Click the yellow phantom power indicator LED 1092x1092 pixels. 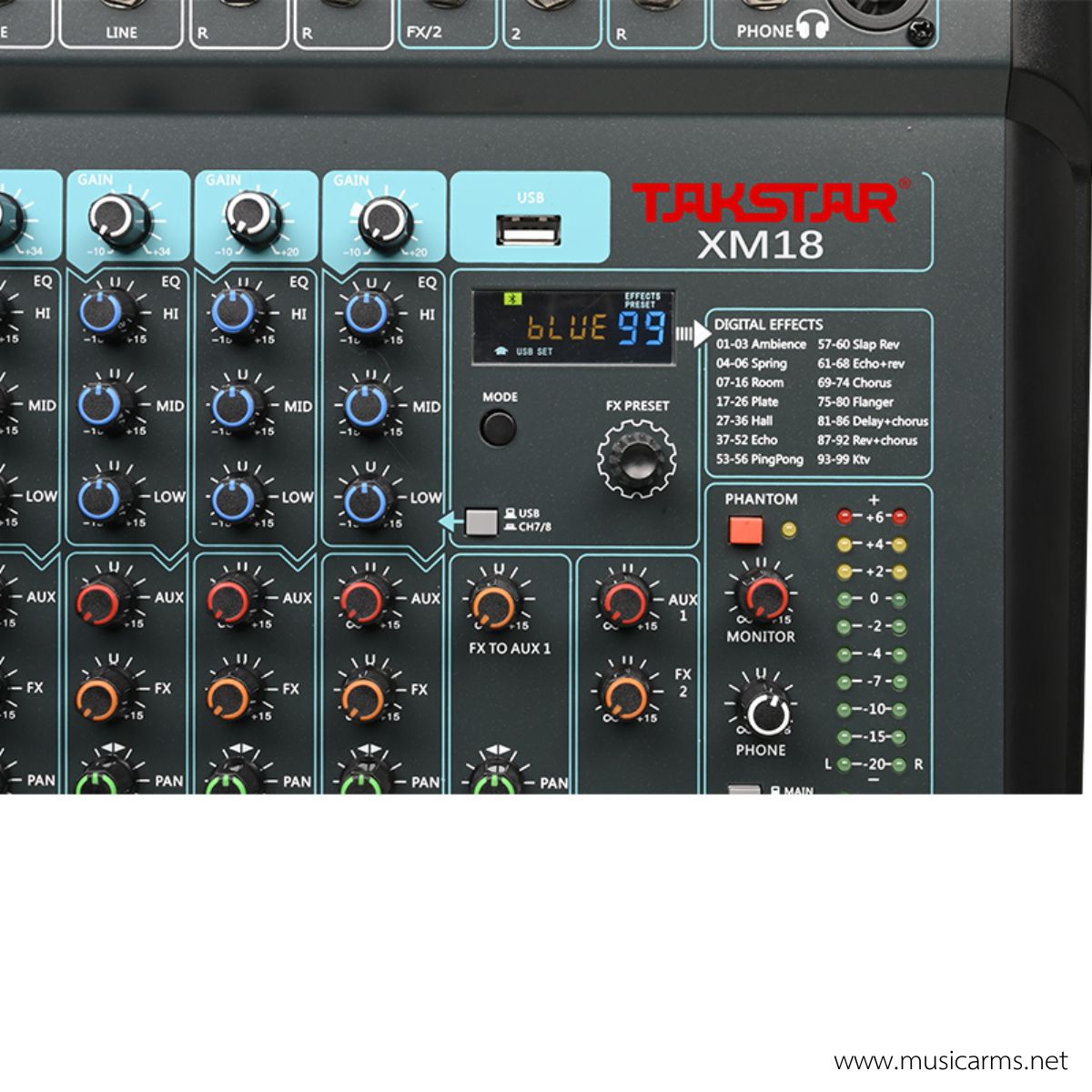789,529
